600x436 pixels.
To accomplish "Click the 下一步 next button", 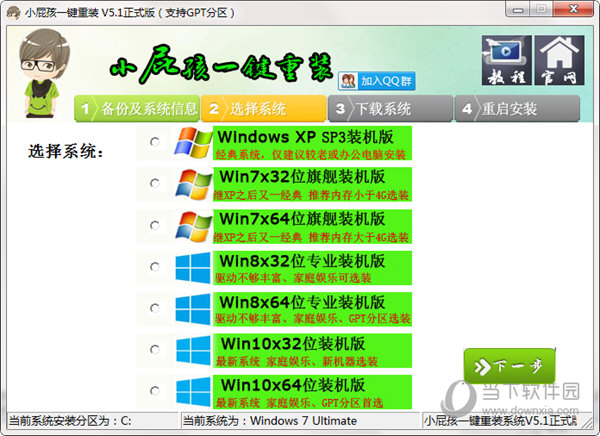I will click(509, 366).
